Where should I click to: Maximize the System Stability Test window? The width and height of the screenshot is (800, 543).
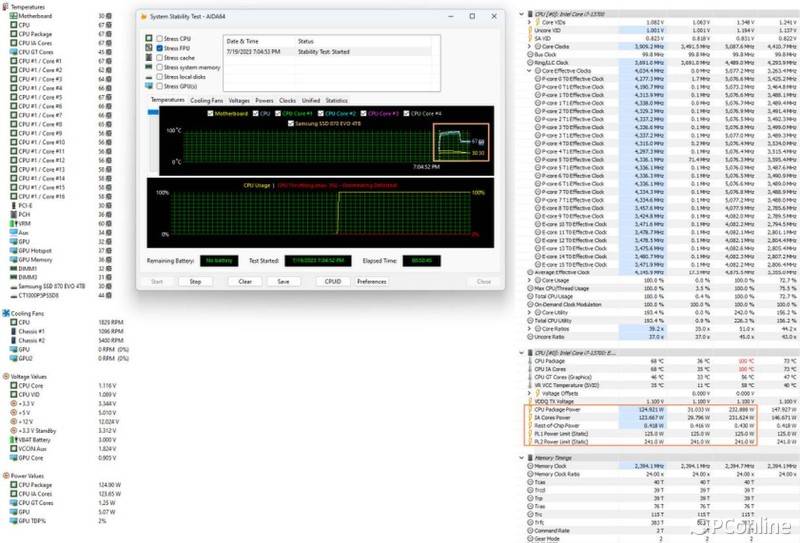[472, 16]
